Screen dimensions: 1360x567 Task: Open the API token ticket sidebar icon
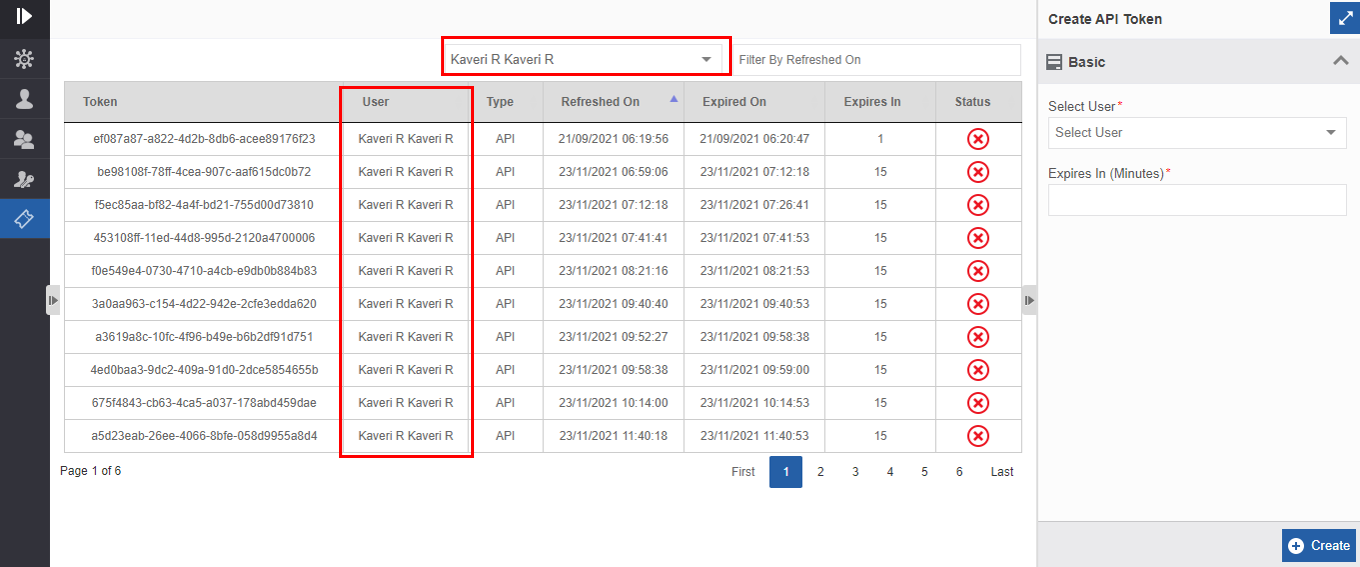[24, 218]
